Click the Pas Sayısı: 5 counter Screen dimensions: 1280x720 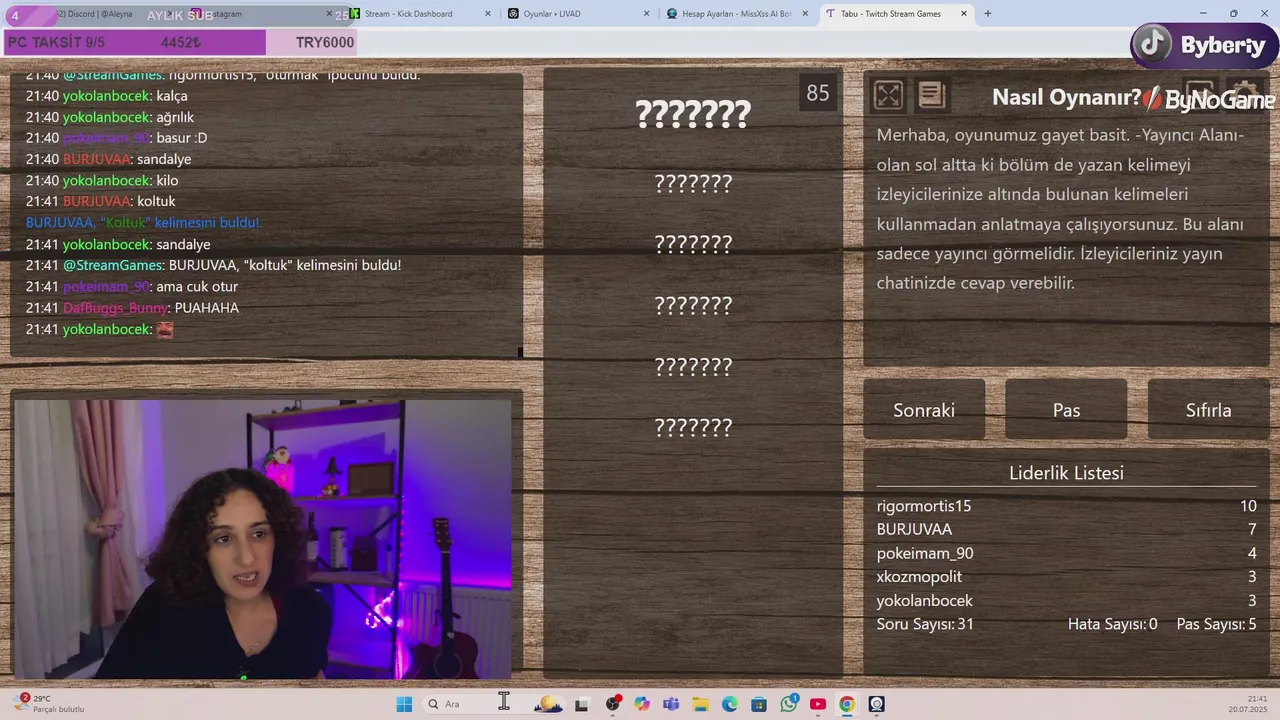pos(1216,624)
